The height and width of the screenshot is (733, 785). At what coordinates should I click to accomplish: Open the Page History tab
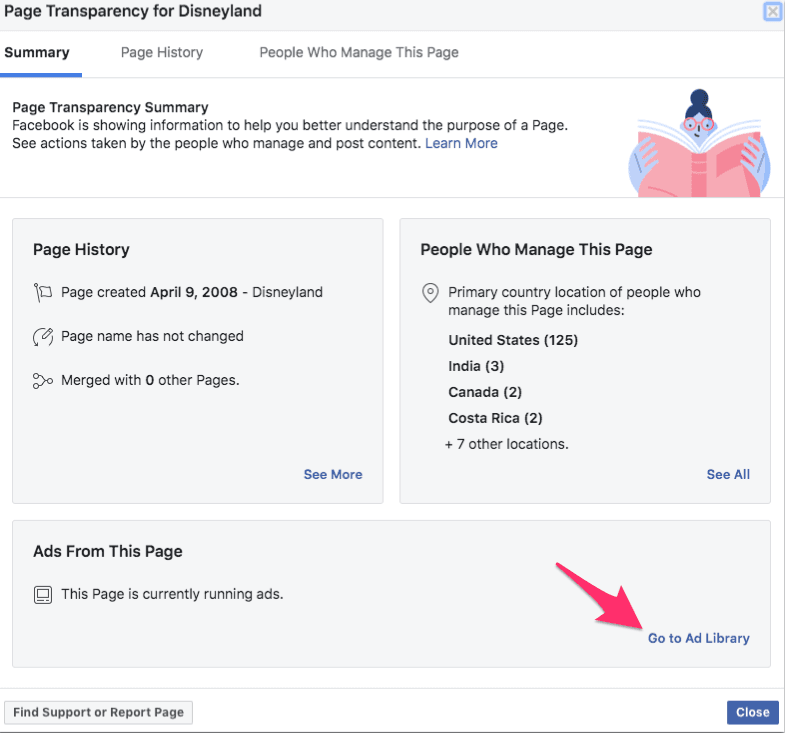(x=162, y=52)
